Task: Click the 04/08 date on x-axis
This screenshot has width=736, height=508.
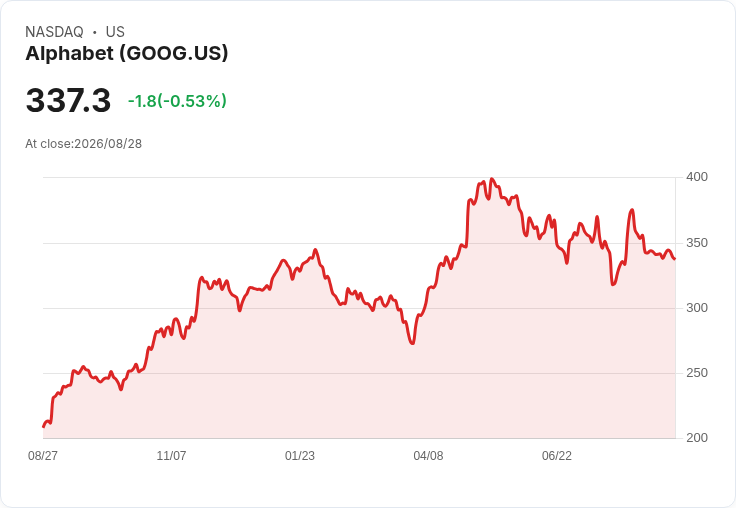Action: coord(428,456)
